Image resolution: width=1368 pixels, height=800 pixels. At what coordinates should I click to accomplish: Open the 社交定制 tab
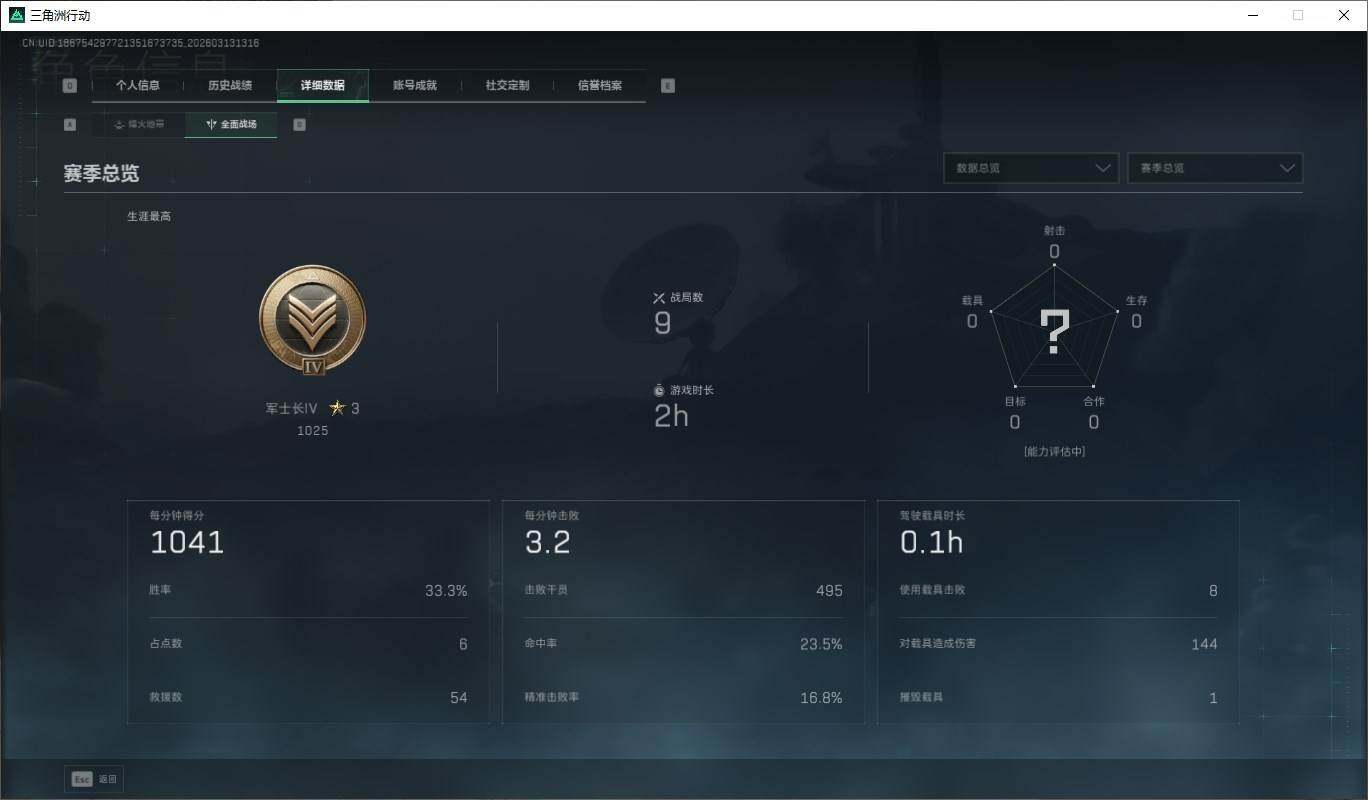pyautogui.click(x=508, y=86)
